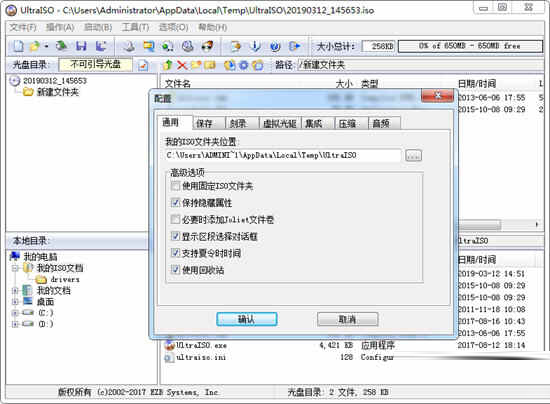The height and width of the screenshot is (404, 550).
Task: Click the blue gear properties icon
Action: pos(244,65)
